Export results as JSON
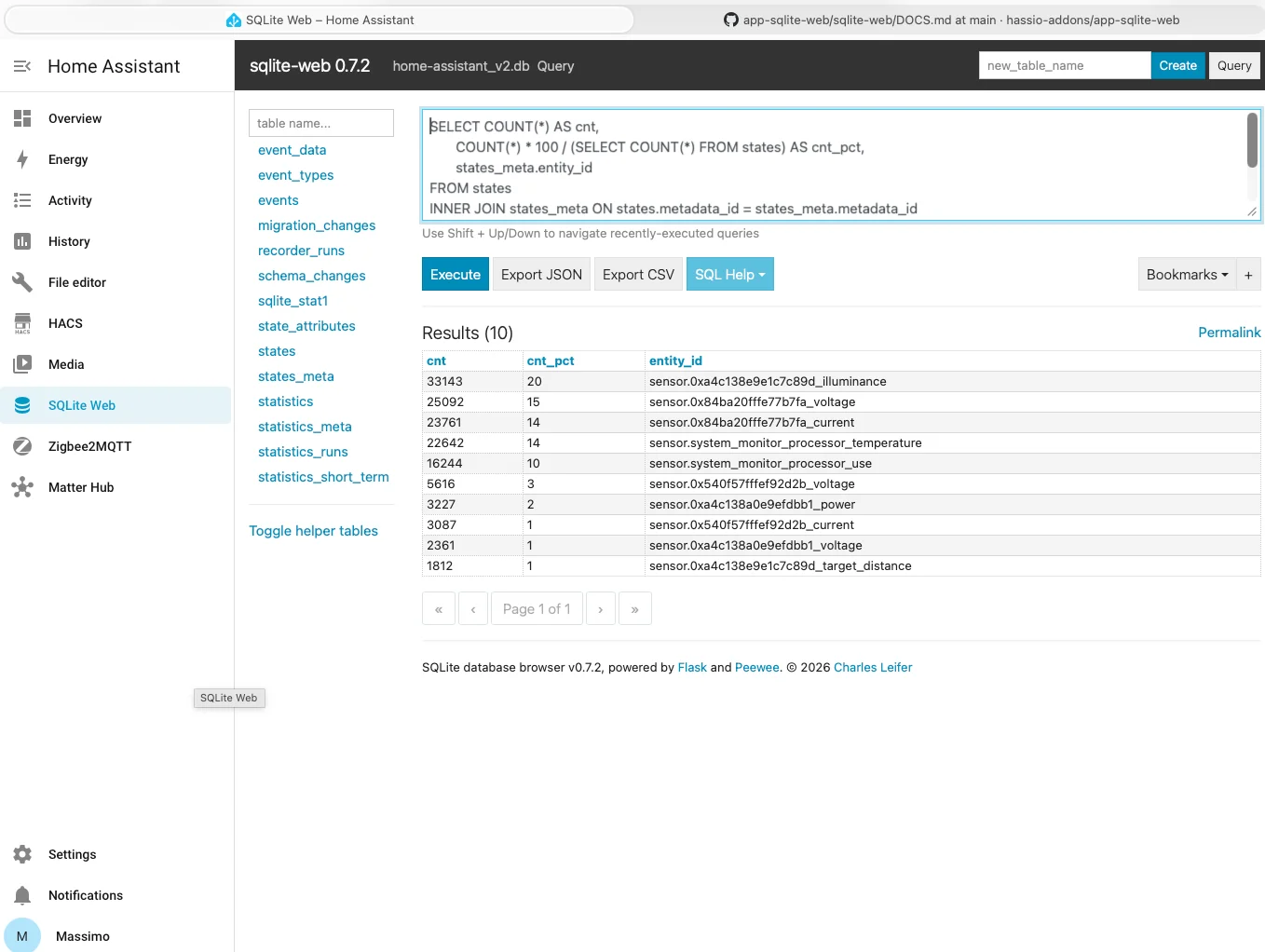The width and height of the screenshot is (1265, 952). pyautogui.click(x=541, y=274)
